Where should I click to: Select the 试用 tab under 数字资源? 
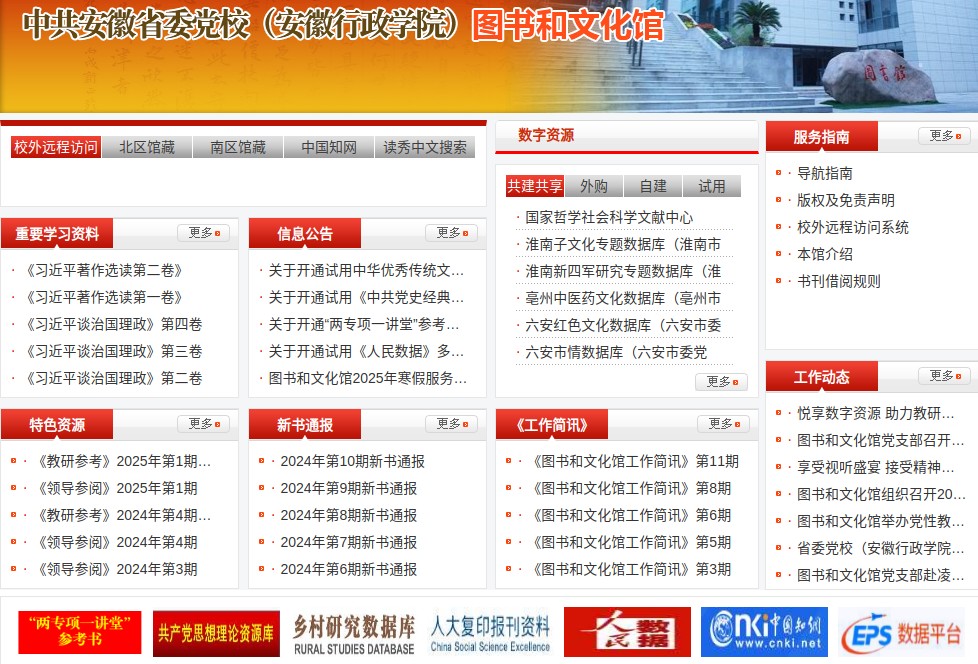[x=712, y=186]
